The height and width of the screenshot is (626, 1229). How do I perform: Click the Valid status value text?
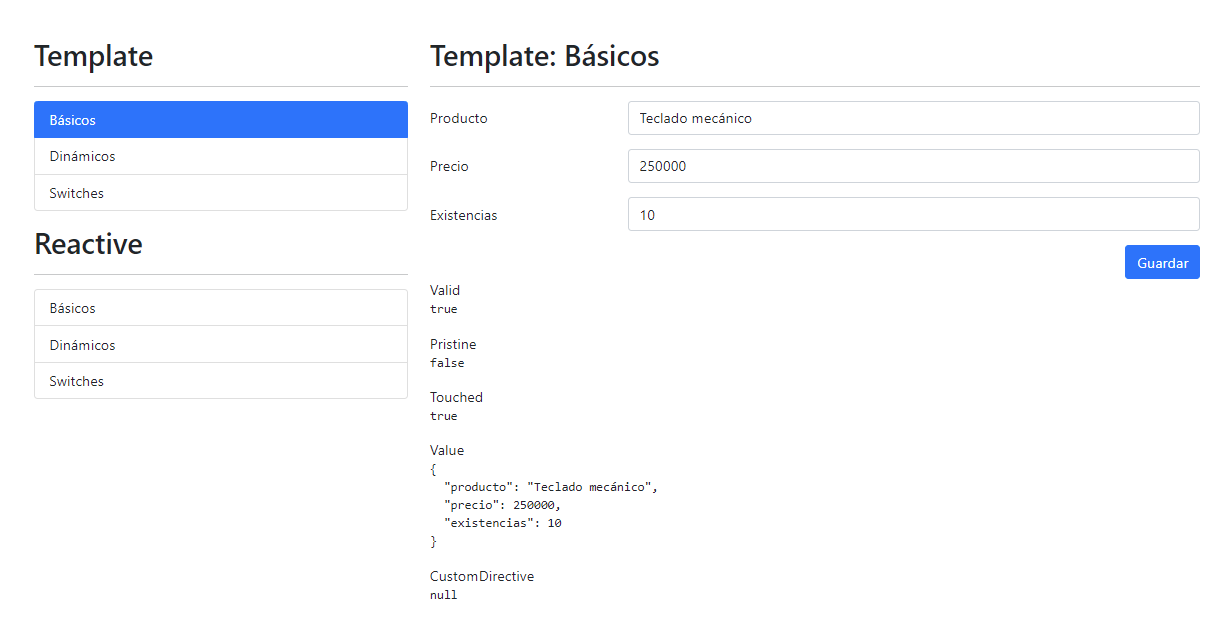[443, 308]
